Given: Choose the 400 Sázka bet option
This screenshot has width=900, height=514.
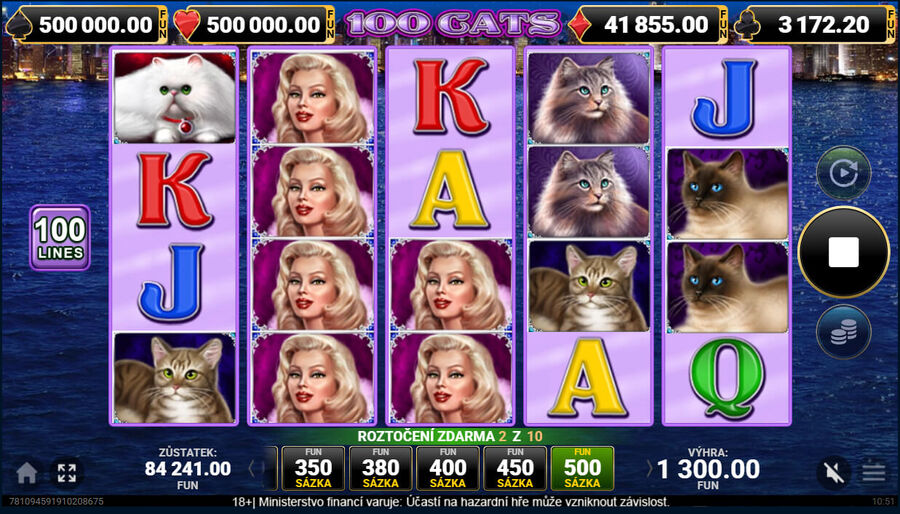Looking at the screenshot, I should (448, 469).
